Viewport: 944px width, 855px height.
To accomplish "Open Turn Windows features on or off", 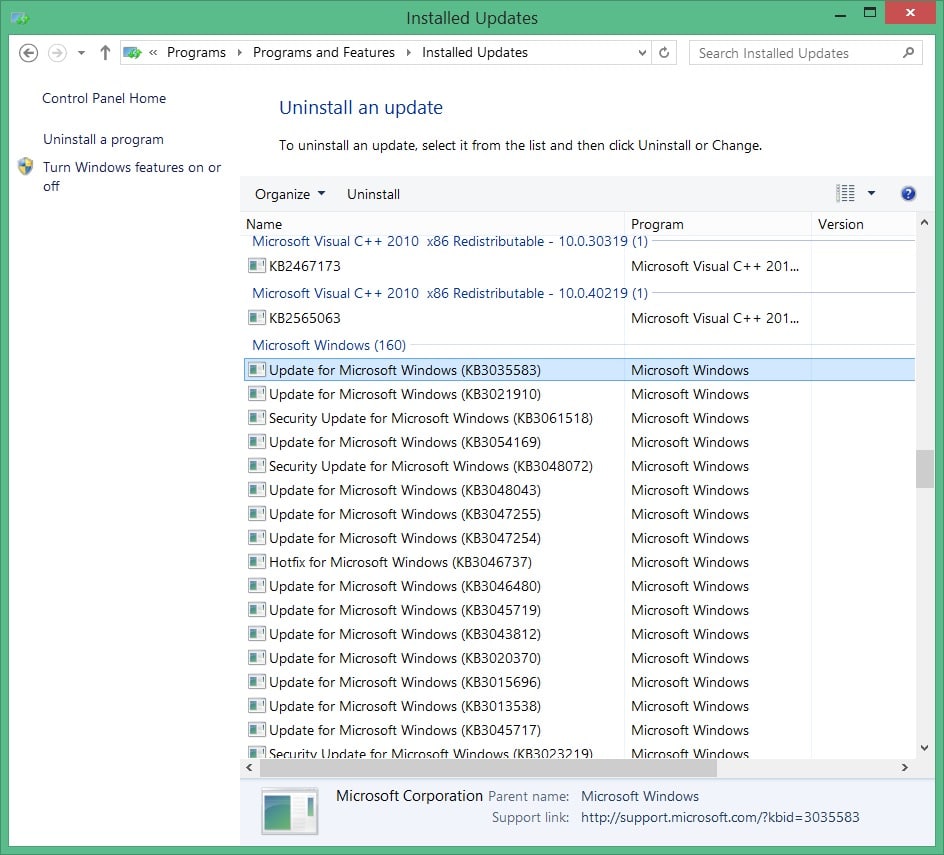I will [x=132, y=176].
